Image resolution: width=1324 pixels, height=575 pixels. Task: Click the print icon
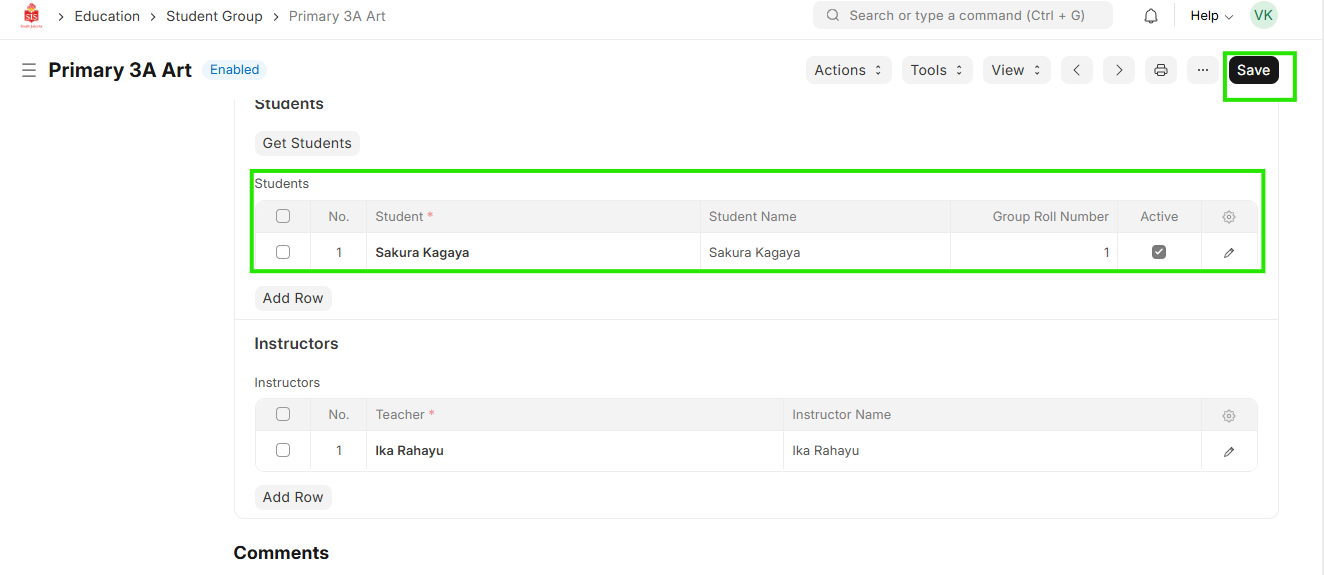(1160, 70)
